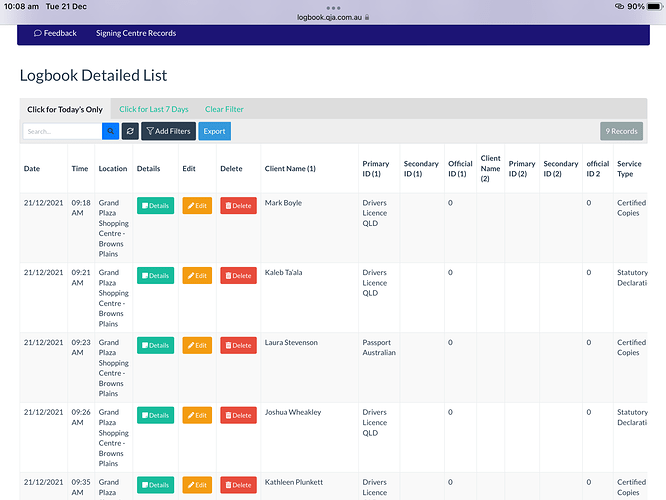The height and width of the screenshot is (500, 666).
Task: Focus the Search input field
Action: click(62, 131)
